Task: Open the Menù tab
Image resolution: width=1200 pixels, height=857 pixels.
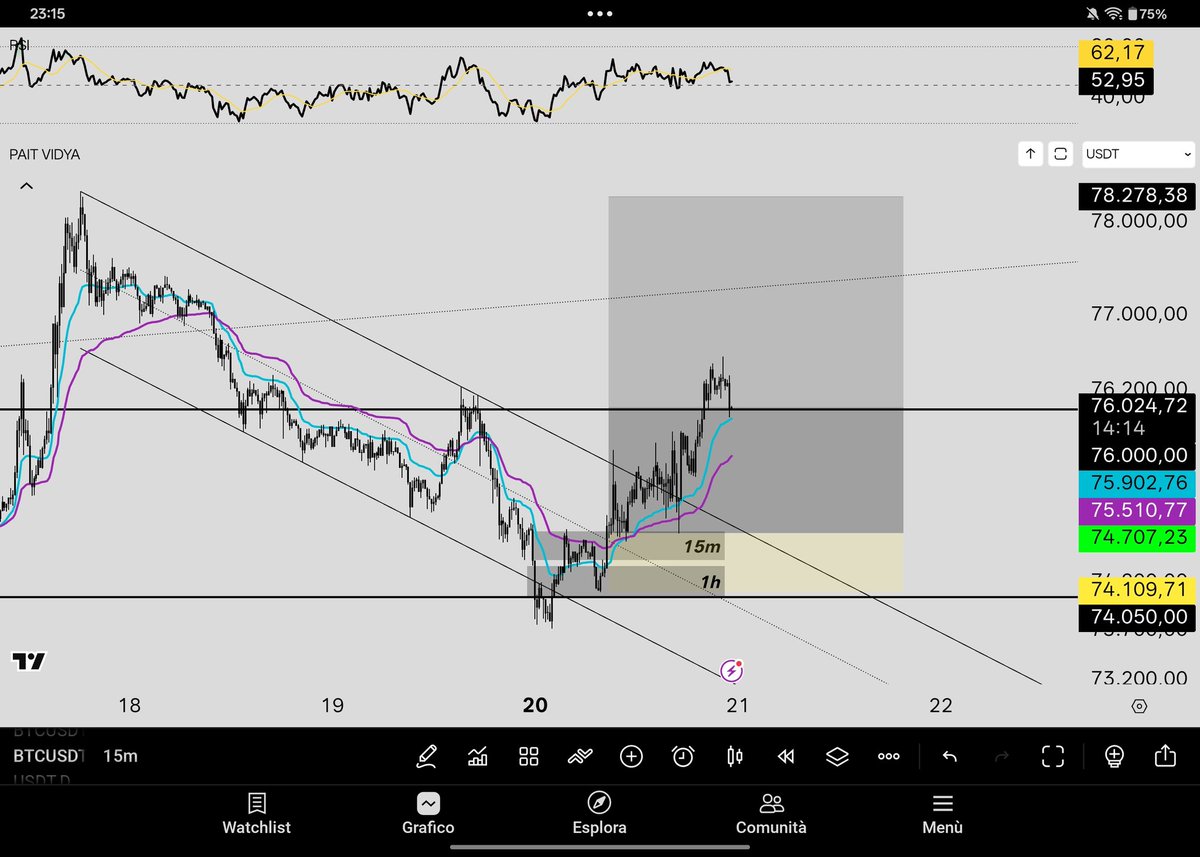Action: coord(942,813)
